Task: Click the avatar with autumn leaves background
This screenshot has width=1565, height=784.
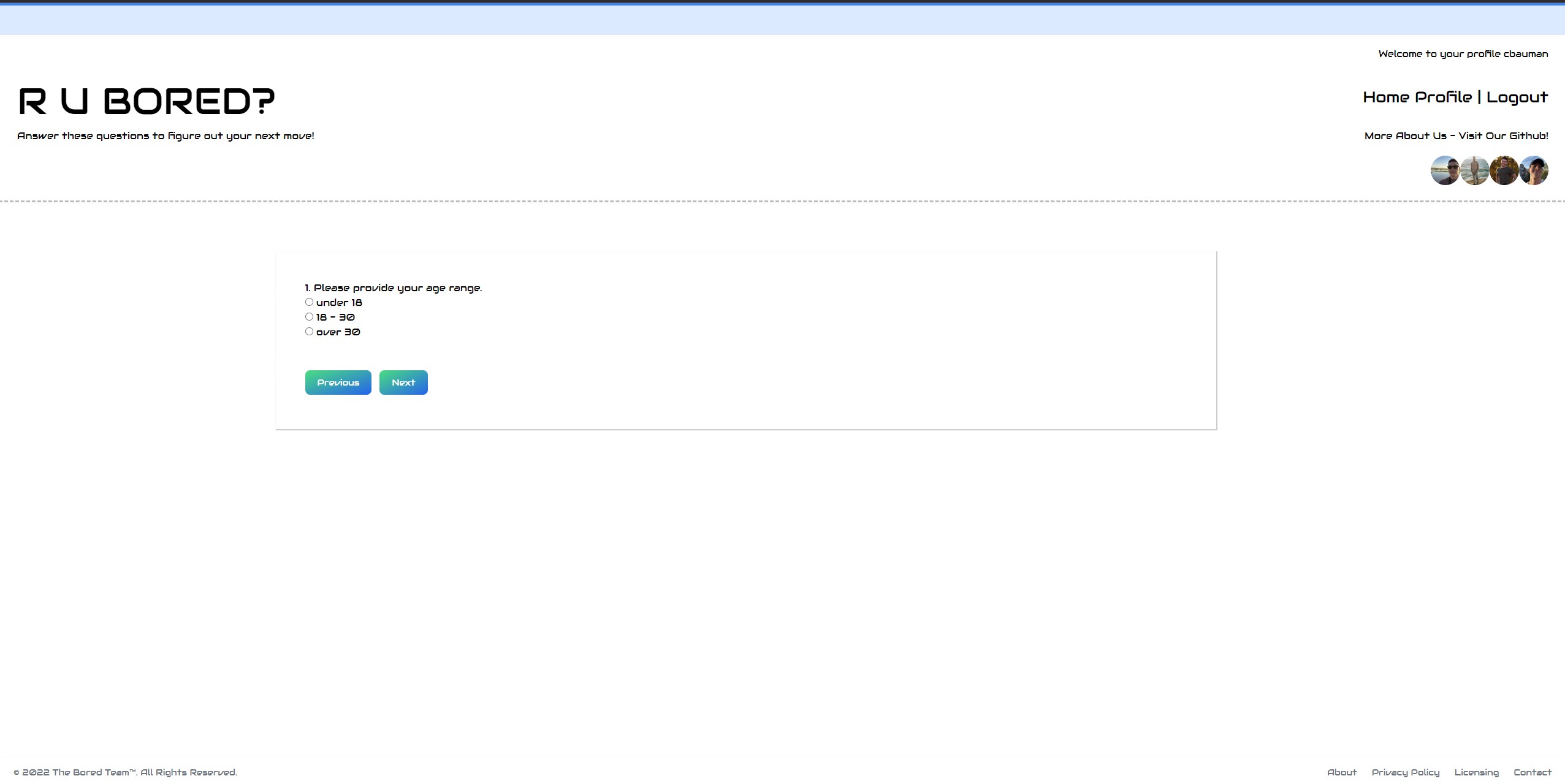Action: (x=1504, y=170)
